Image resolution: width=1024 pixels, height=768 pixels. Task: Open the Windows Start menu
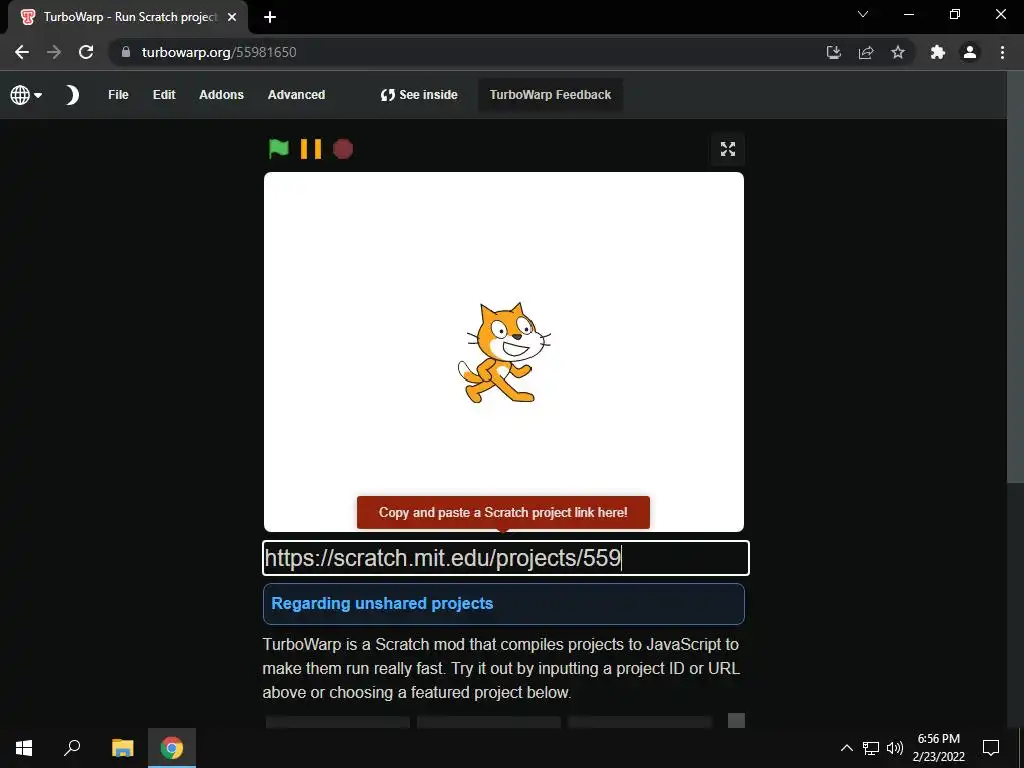24,748
